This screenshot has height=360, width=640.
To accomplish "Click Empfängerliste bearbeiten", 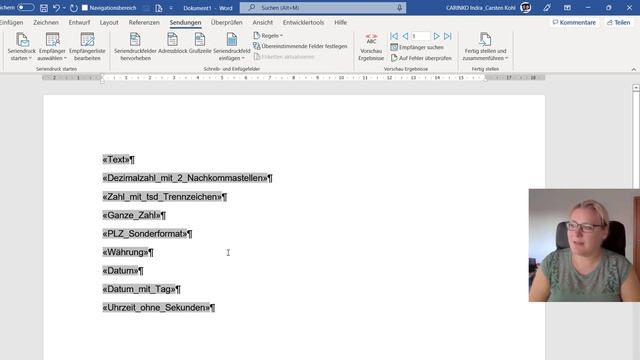I will point(87,47).
